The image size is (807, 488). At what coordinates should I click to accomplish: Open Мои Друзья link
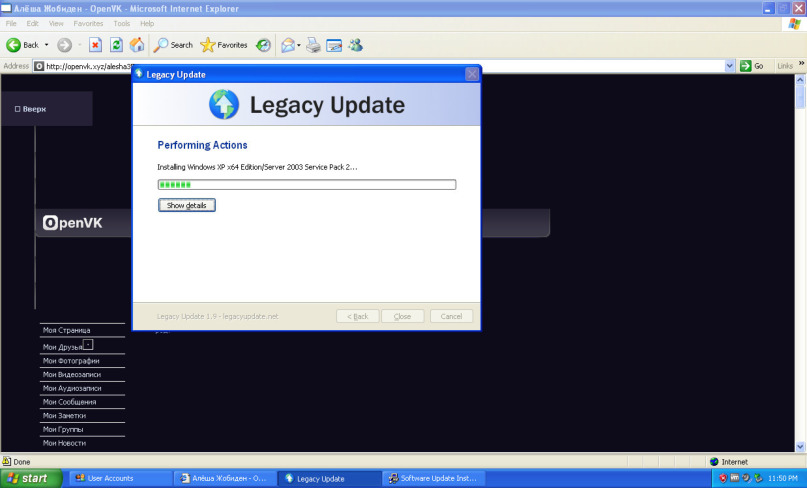coord(63,347)
